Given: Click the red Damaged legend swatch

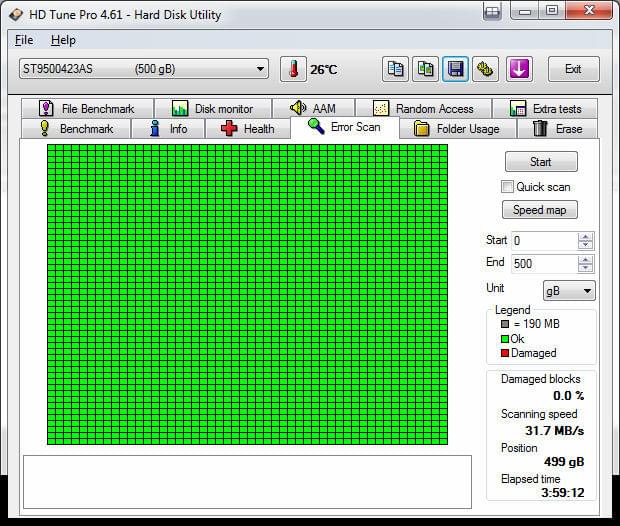Looking at the screenshot, I should (505, 353).
